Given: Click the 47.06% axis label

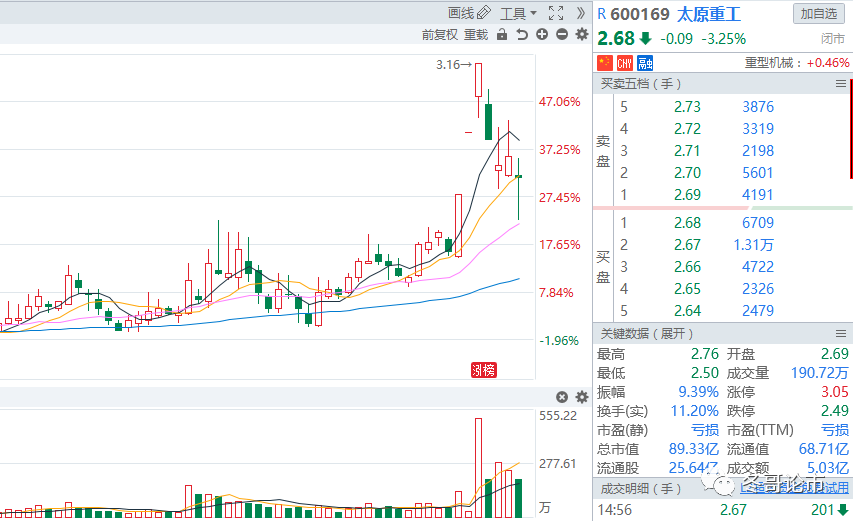Looking at the screenshot, I should [559, 102].
